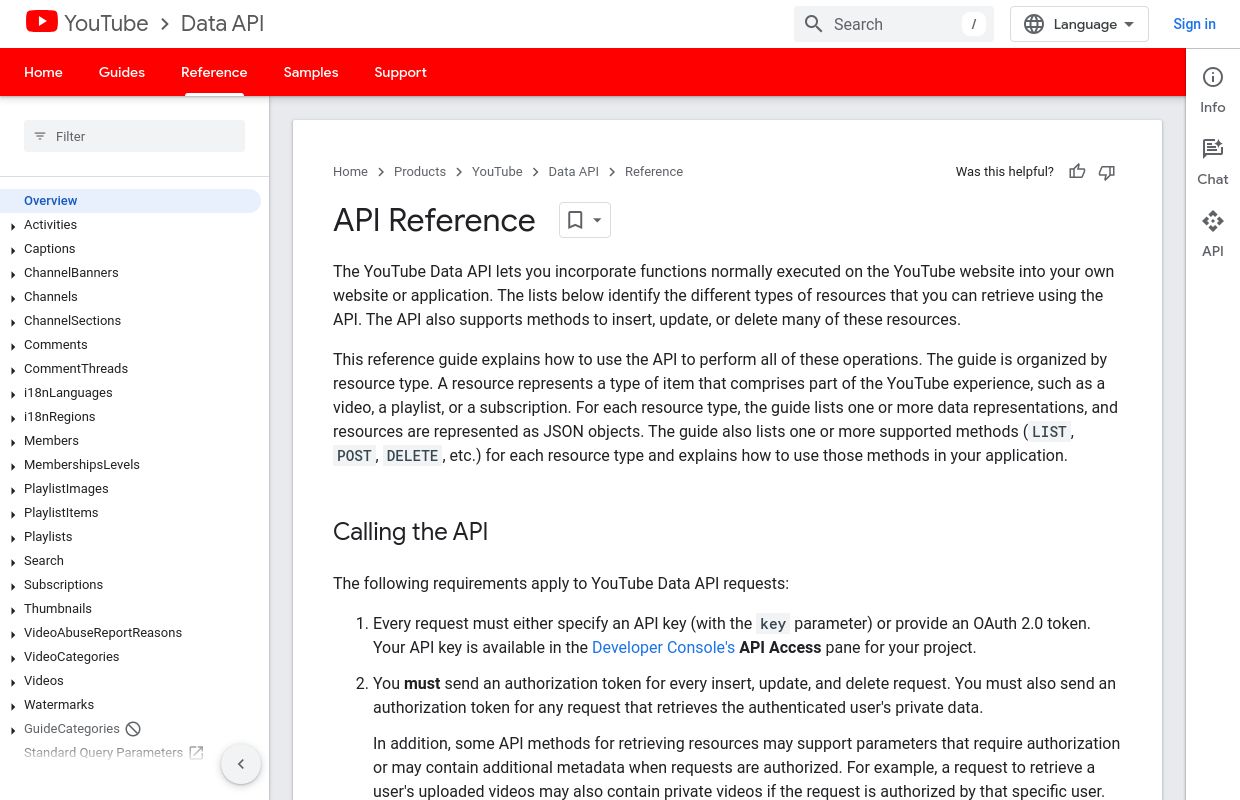Expand the GuideCategories section
This screenshot has height=800, width=1240.
pyautogui.click(x=13, y=730)
